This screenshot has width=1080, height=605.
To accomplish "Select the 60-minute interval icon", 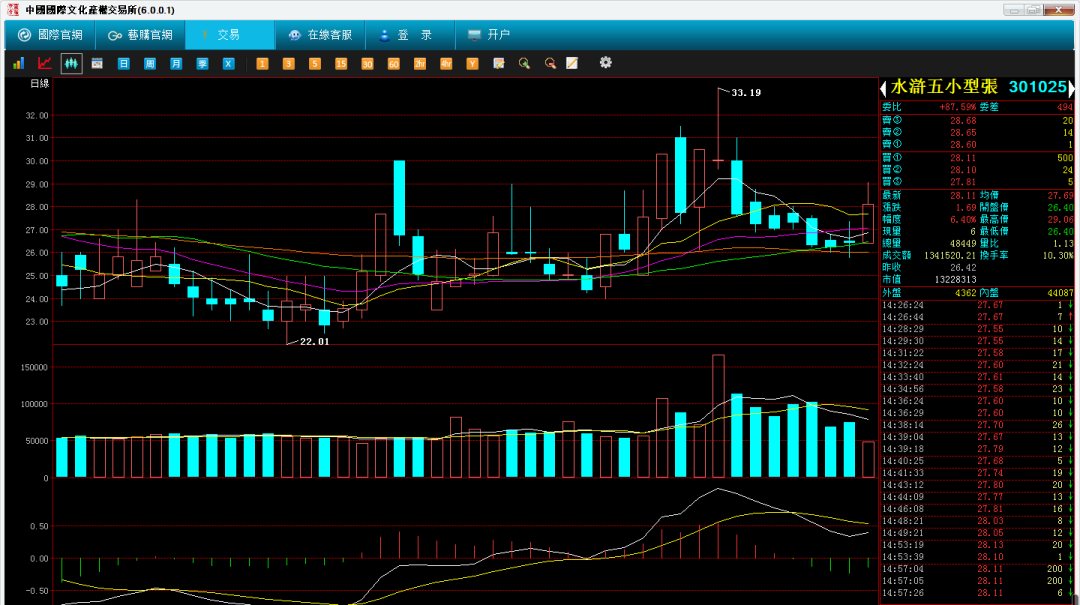I will pyautogui.click(x=393, y=63).
